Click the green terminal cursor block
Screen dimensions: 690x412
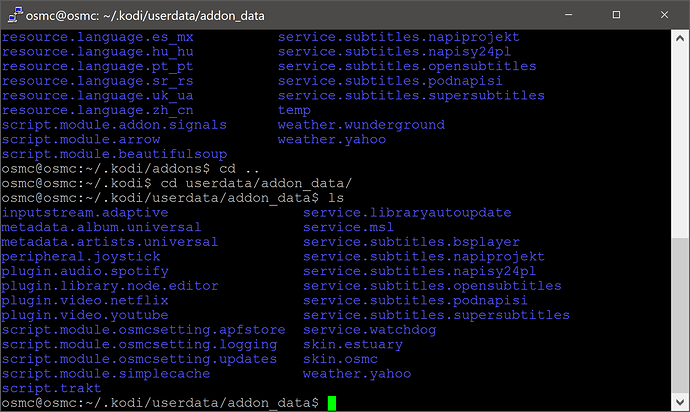pos(332,403)
